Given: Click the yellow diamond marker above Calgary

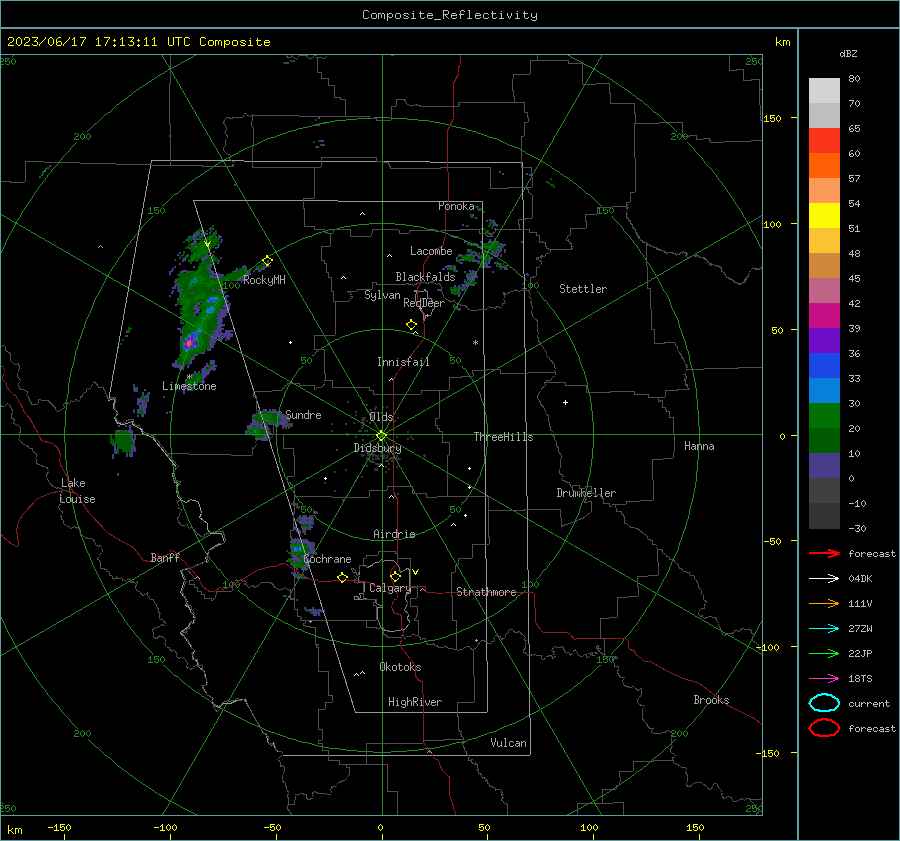Looking at the screenshot, I should (x=395, y=576).
